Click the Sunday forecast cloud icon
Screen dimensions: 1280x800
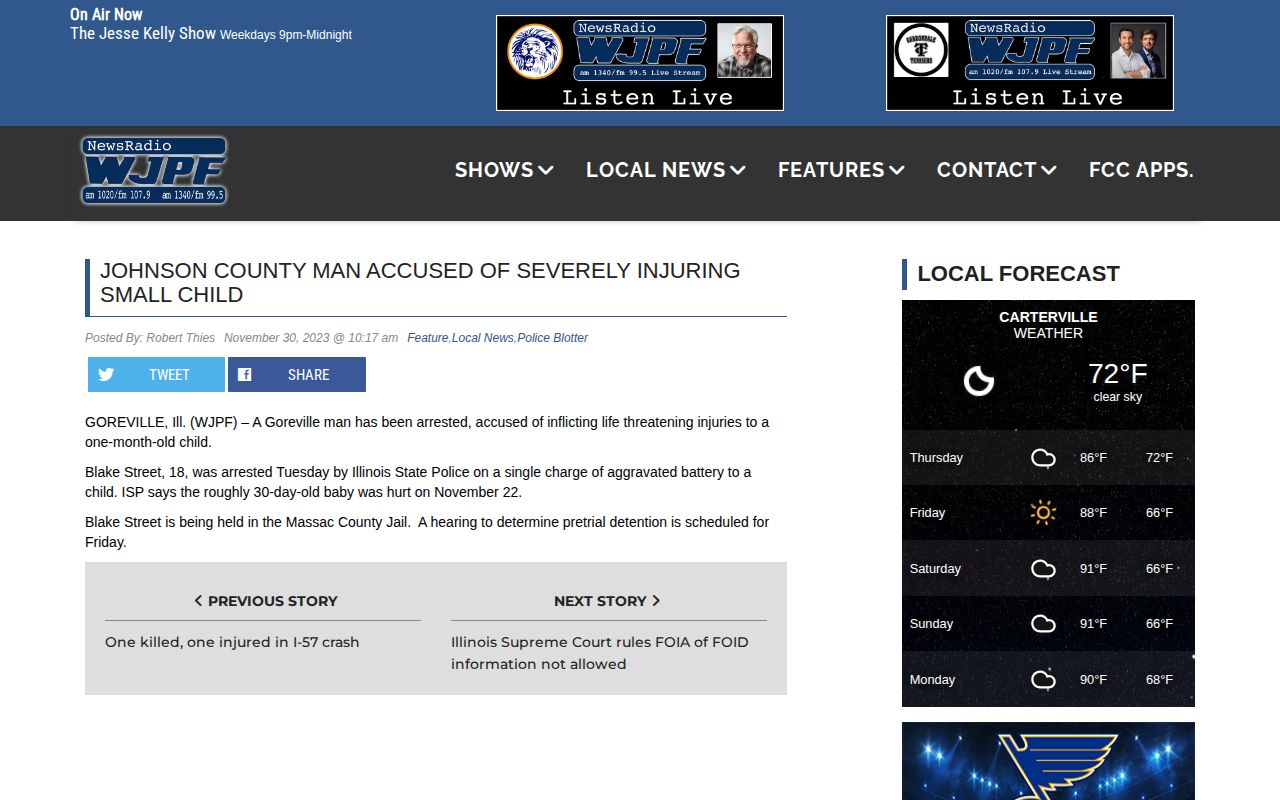(1043, 624)
